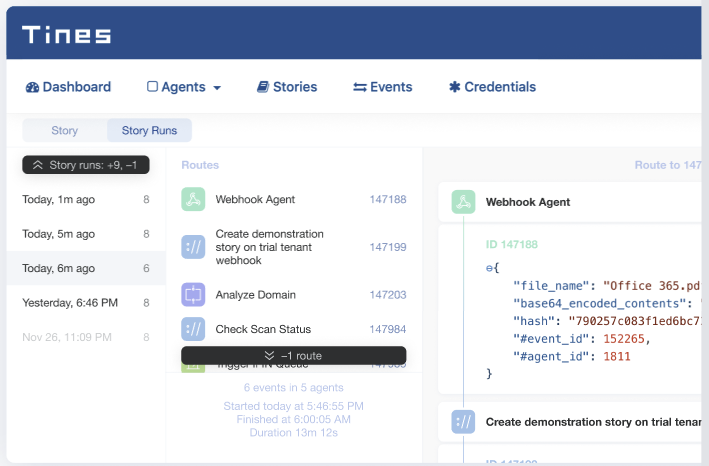Viewport: 709px width, 466px height.
Task: Click the Create demonstration story icon in detail panel
Action: 463,422
